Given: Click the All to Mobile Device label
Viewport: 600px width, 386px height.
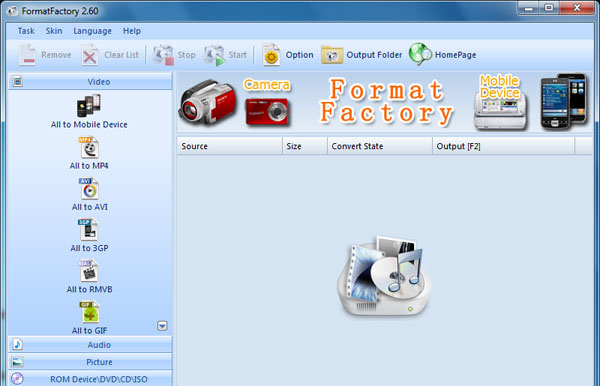Looking at the screenshot, I should pyautogui.click(x=89, y=124).
